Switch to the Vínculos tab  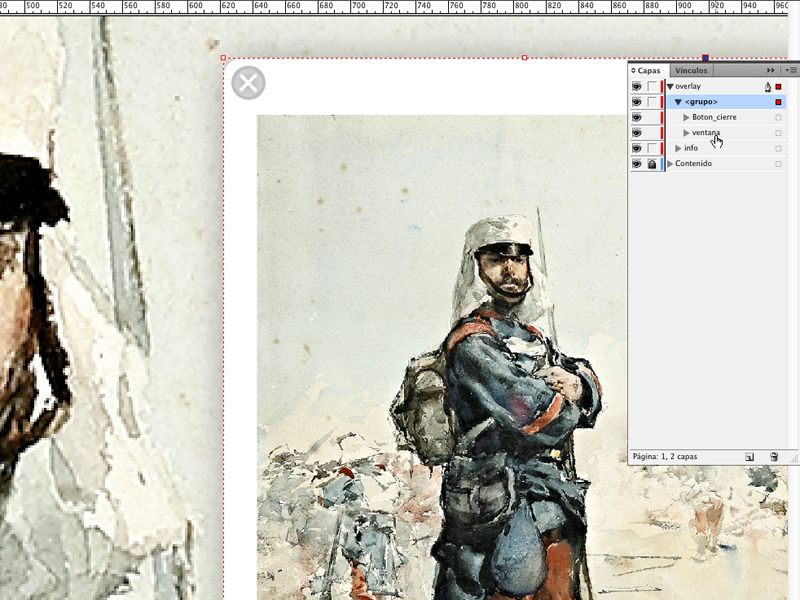pos(691,70)
